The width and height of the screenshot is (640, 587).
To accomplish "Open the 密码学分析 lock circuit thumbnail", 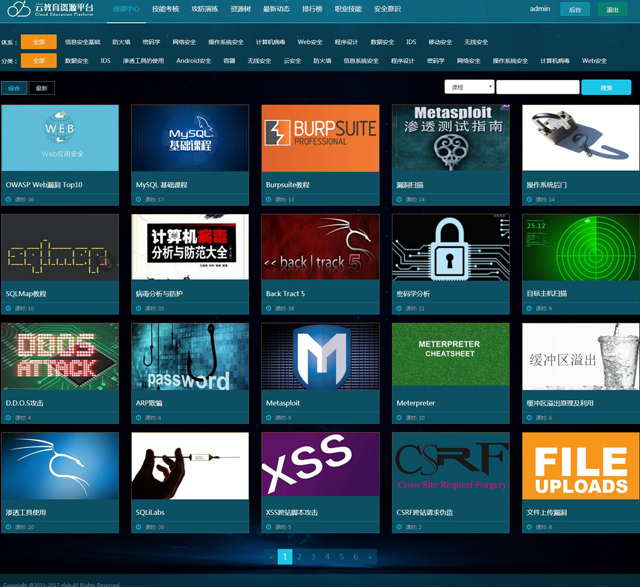I will click(451, 247).
